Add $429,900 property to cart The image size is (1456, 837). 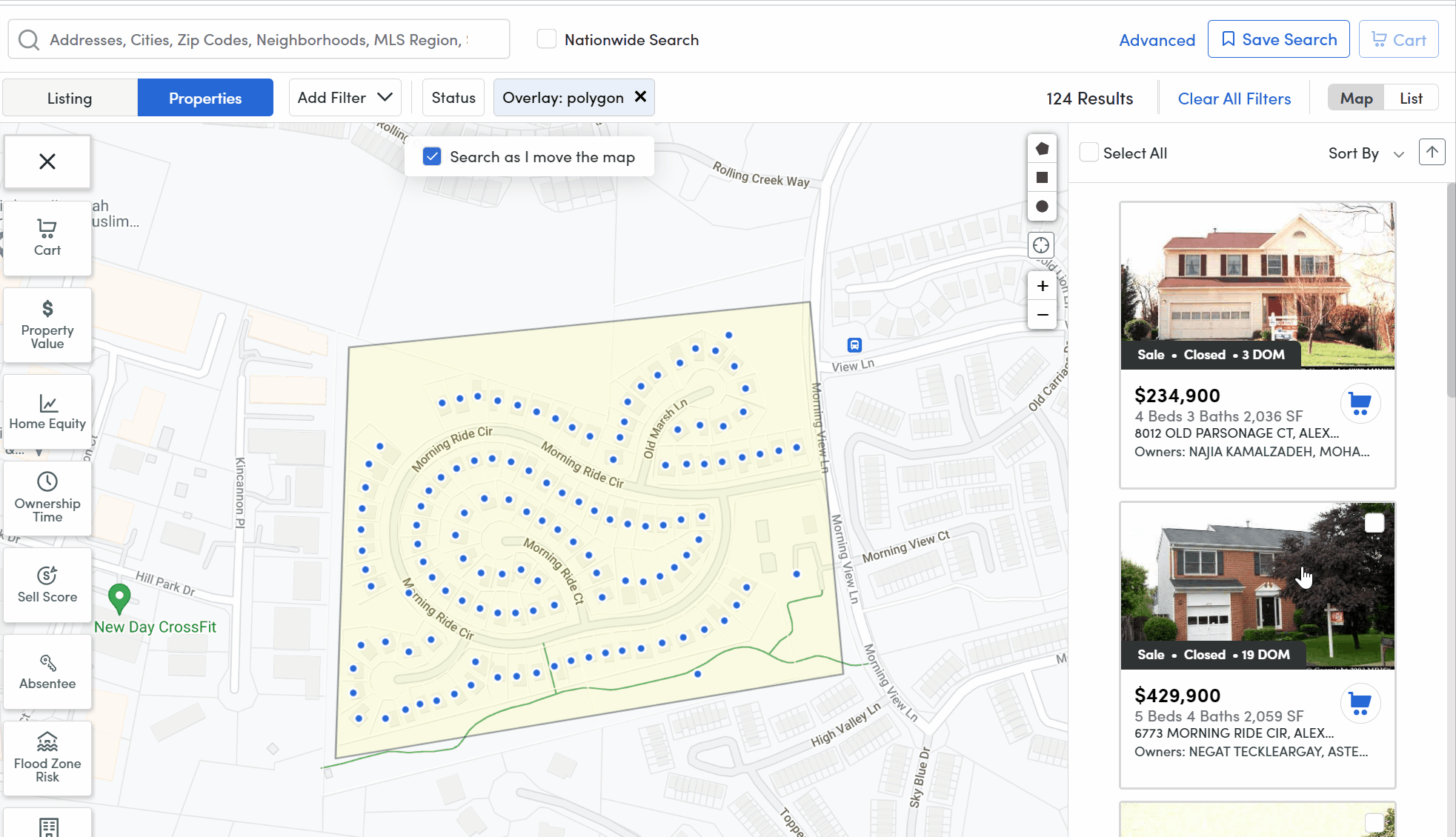(1360, 704)
